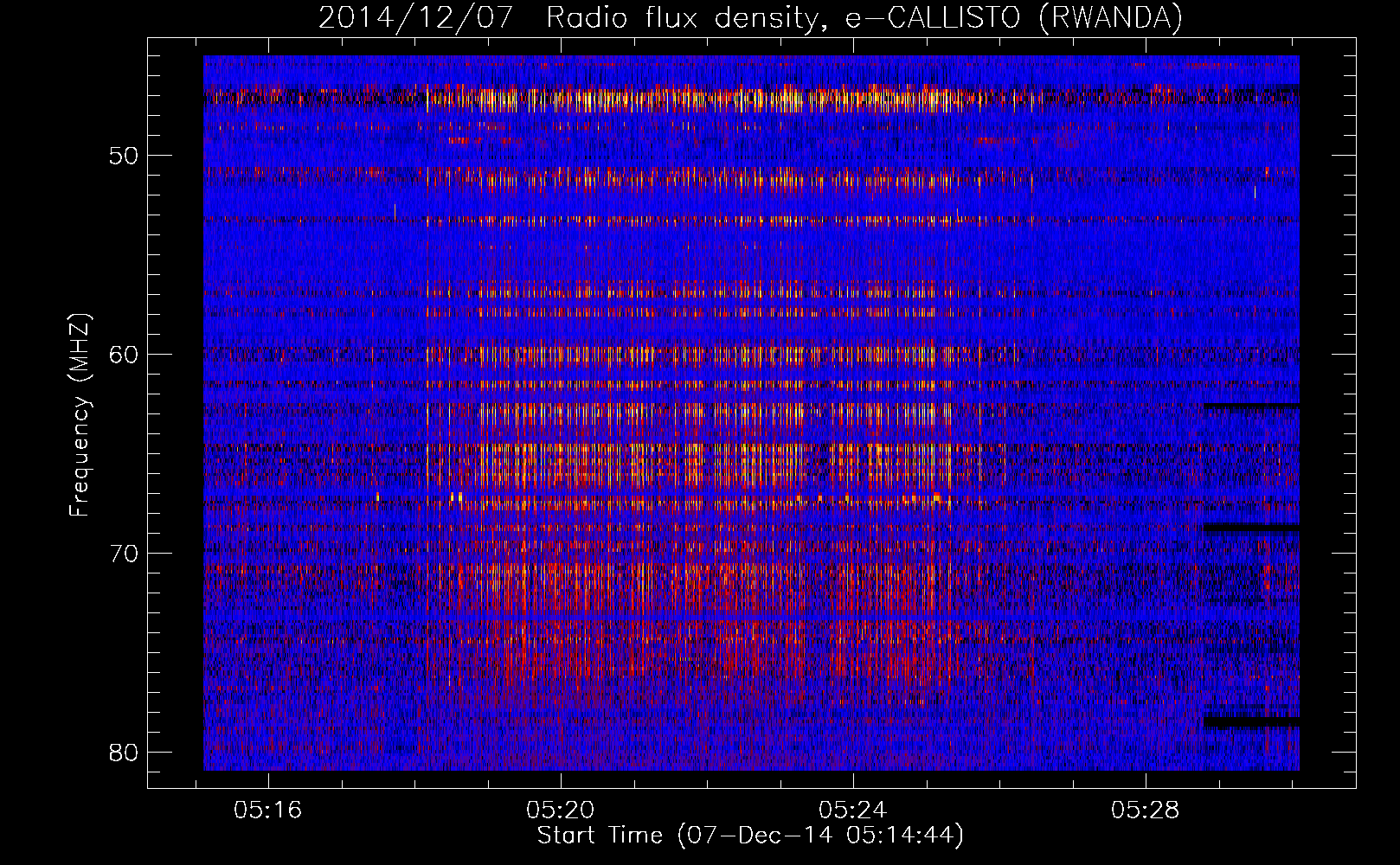Click the 05:16 time tick label
The height and width of the screenshot is (865, 1400).
pos(267,811)
